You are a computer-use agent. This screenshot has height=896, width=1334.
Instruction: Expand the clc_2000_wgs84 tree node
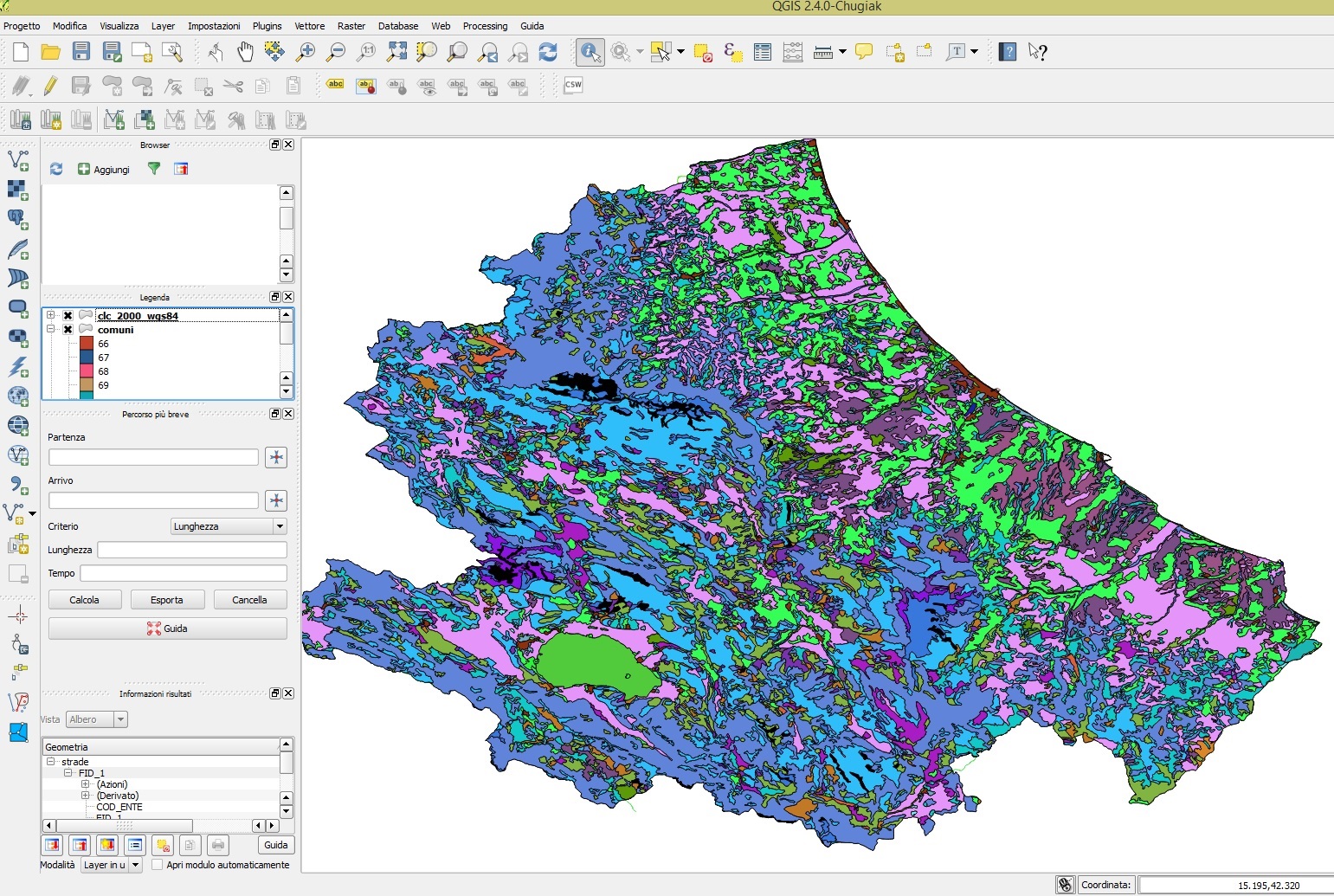50,315
